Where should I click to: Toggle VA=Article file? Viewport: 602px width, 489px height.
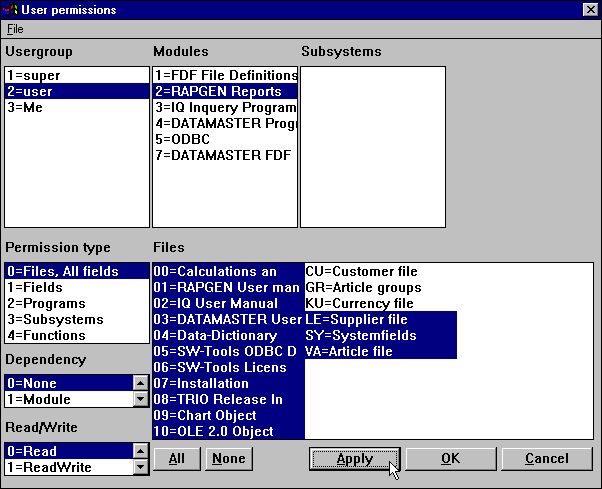(x=380, y=351)
